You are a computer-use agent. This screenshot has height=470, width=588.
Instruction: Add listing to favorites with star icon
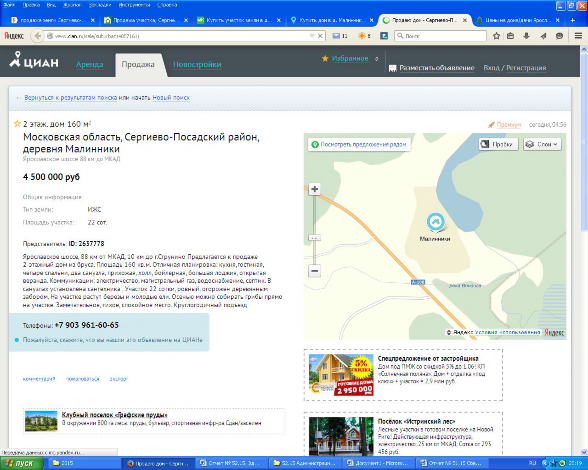[x=17, y=124]
